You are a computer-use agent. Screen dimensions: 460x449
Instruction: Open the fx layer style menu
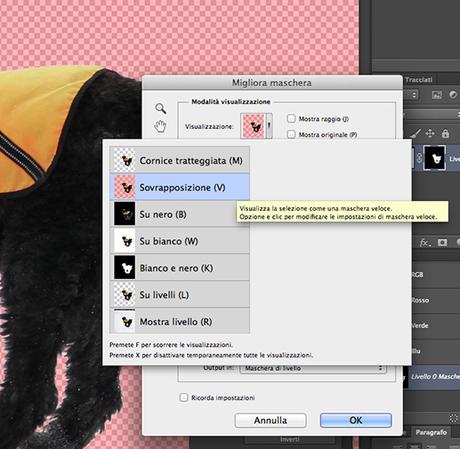point(424,243)
